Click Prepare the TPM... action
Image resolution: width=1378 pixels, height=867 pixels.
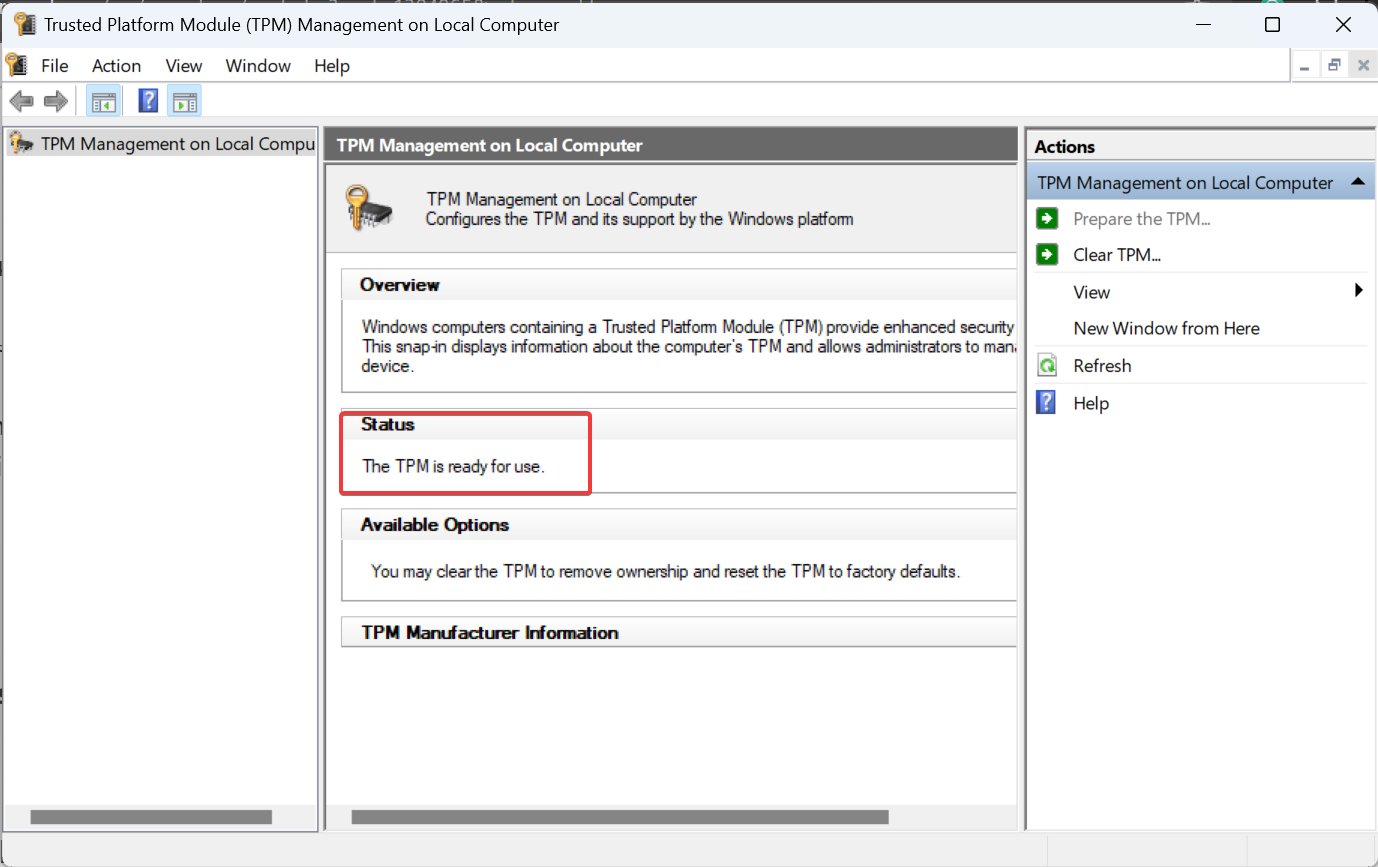(x=1142, y=219)
